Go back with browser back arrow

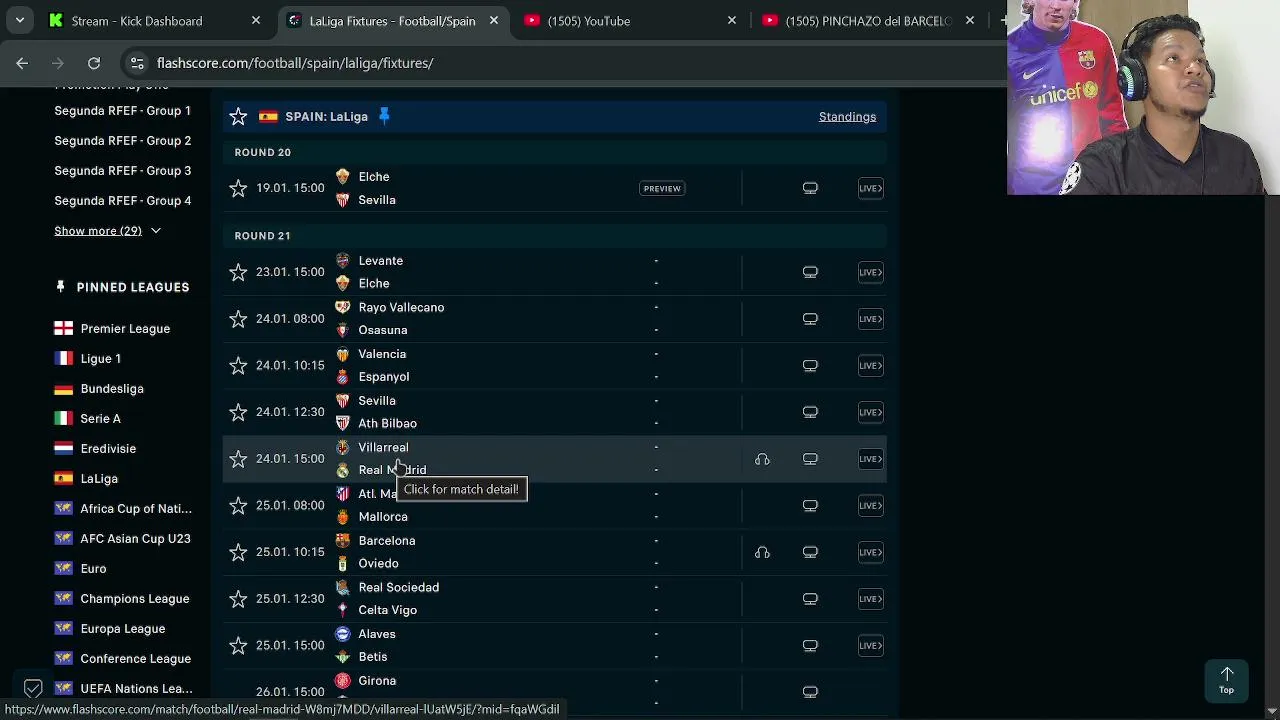point(22,63)
